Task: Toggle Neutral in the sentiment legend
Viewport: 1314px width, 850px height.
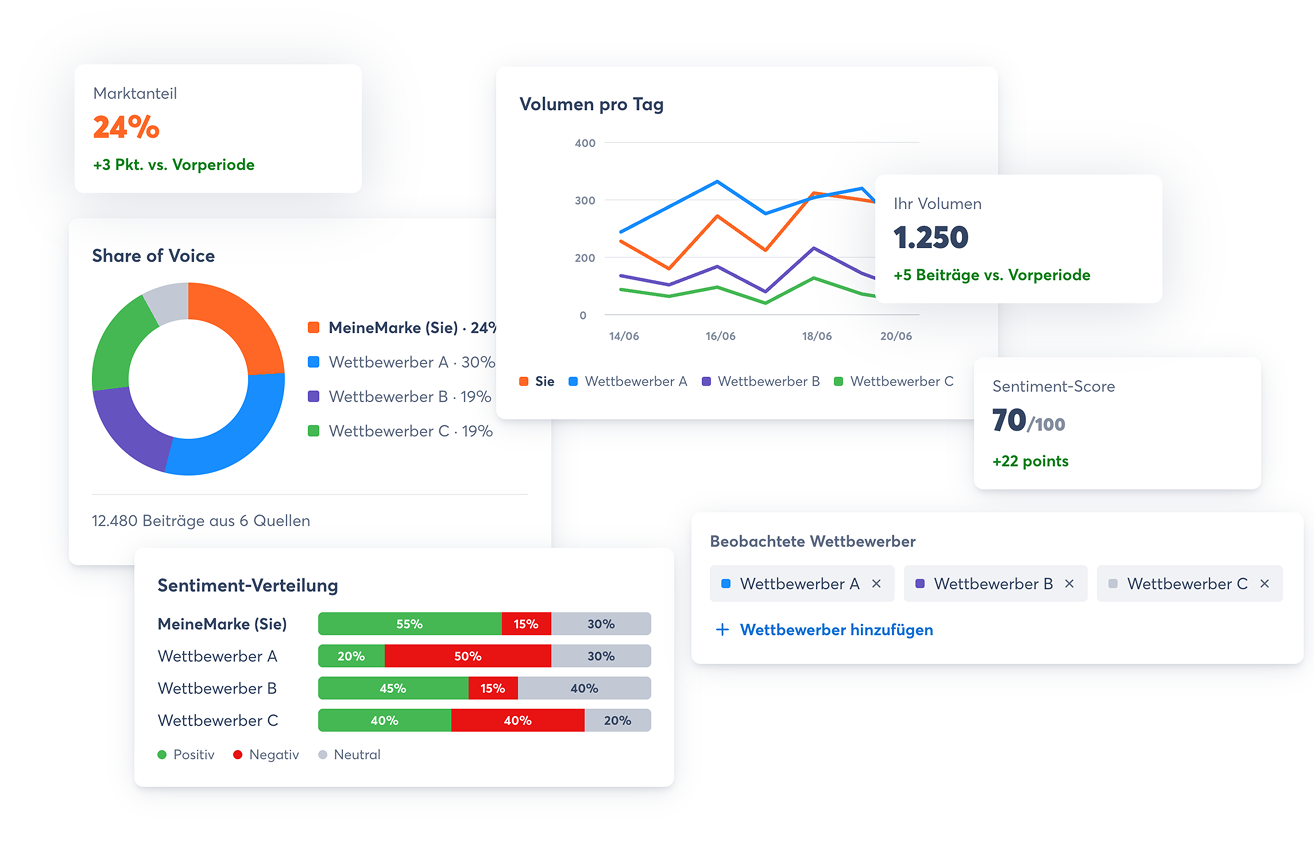Action: click(x=349, y=755)
